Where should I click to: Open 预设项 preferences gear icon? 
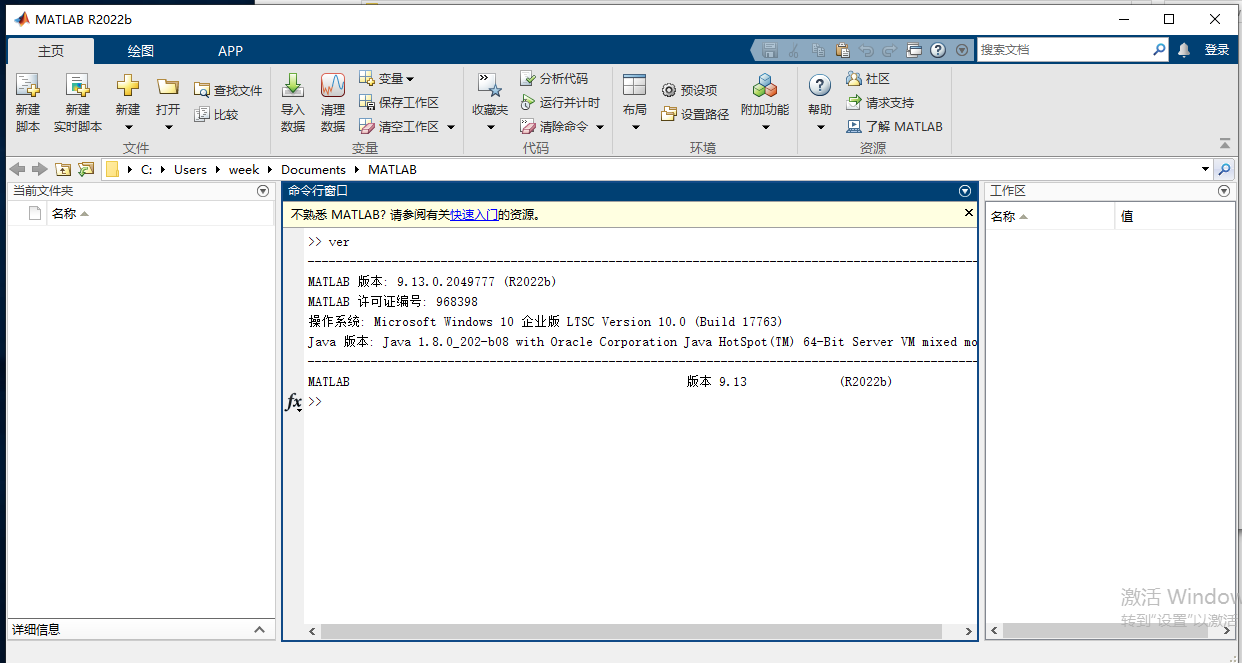click(669, 90)
